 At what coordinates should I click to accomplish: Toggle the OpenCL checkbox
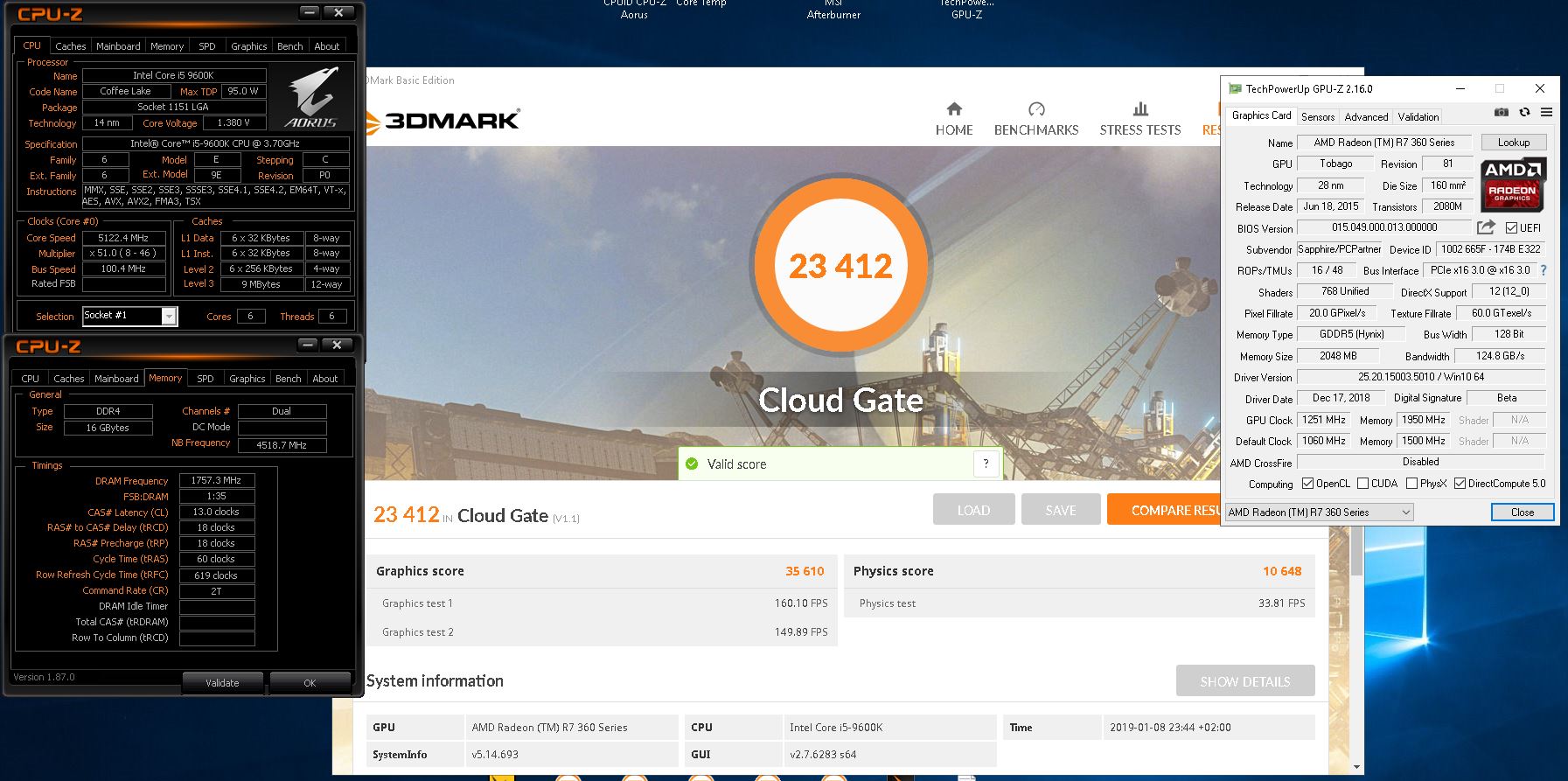point(1307,483)
